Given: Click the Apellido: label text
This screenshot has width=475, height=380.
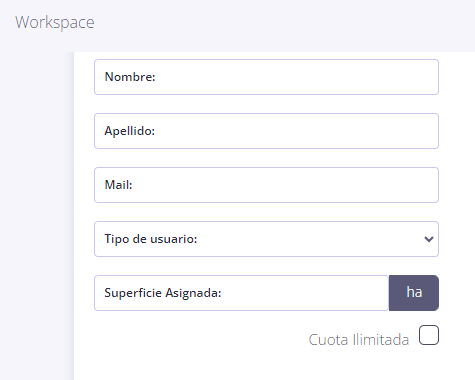Looking at the screenshot, I should 130,131.
